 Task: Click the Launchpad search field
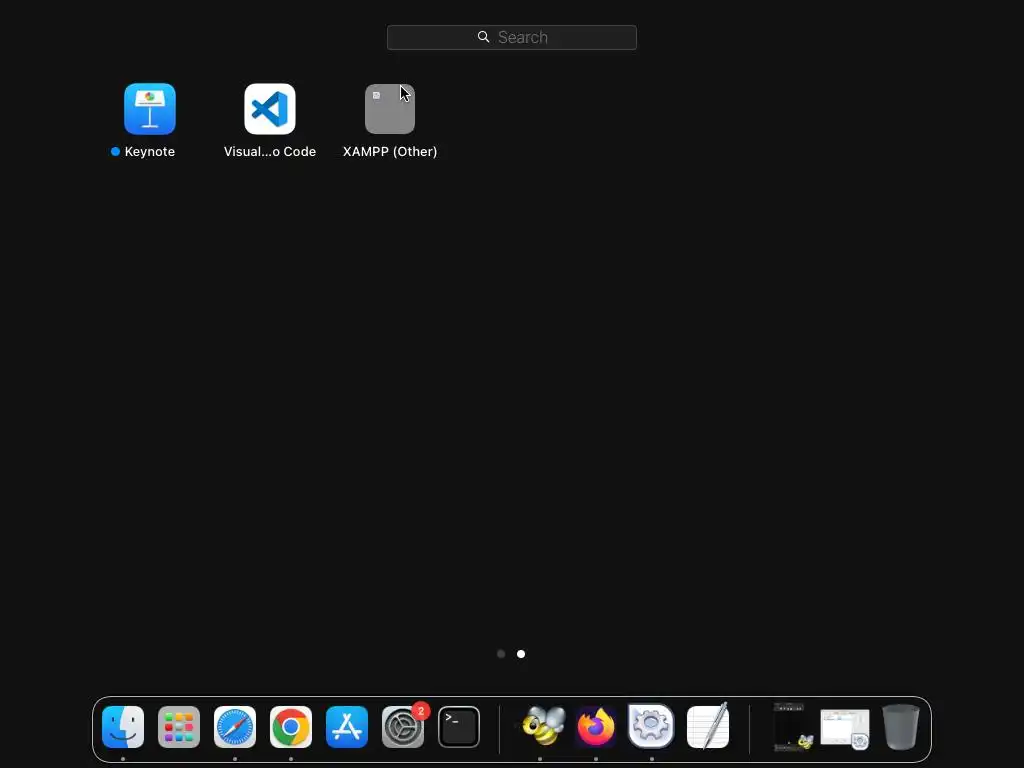[x=511, y=37]
